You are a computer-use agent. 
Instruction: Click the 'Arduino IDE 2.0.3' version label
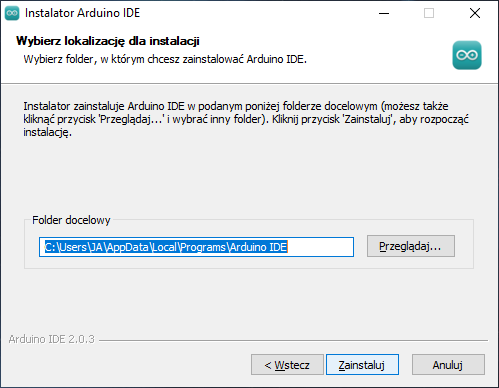(52, 339)
